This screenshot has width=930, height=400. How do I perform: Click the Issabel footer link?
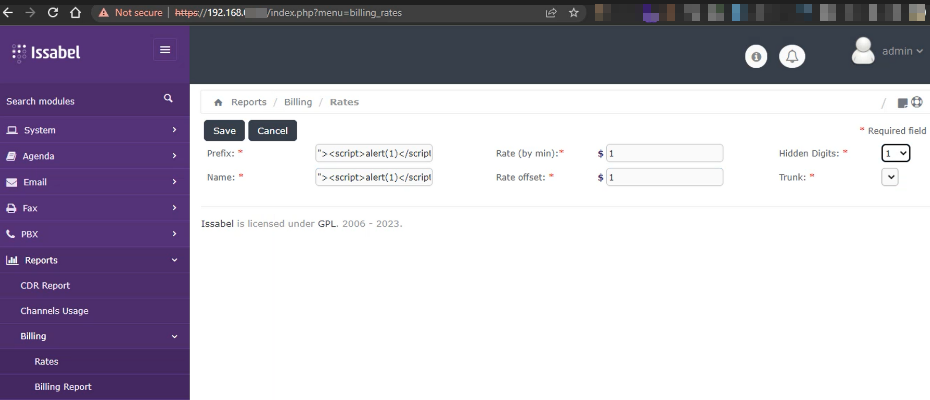coord(218,224)
